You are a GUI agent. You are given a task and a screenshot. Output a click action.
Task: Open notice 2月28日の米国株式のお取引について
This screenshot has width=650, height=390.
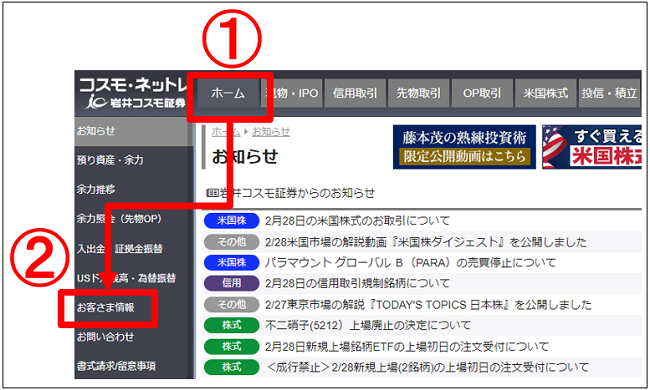tap(357, 220)
